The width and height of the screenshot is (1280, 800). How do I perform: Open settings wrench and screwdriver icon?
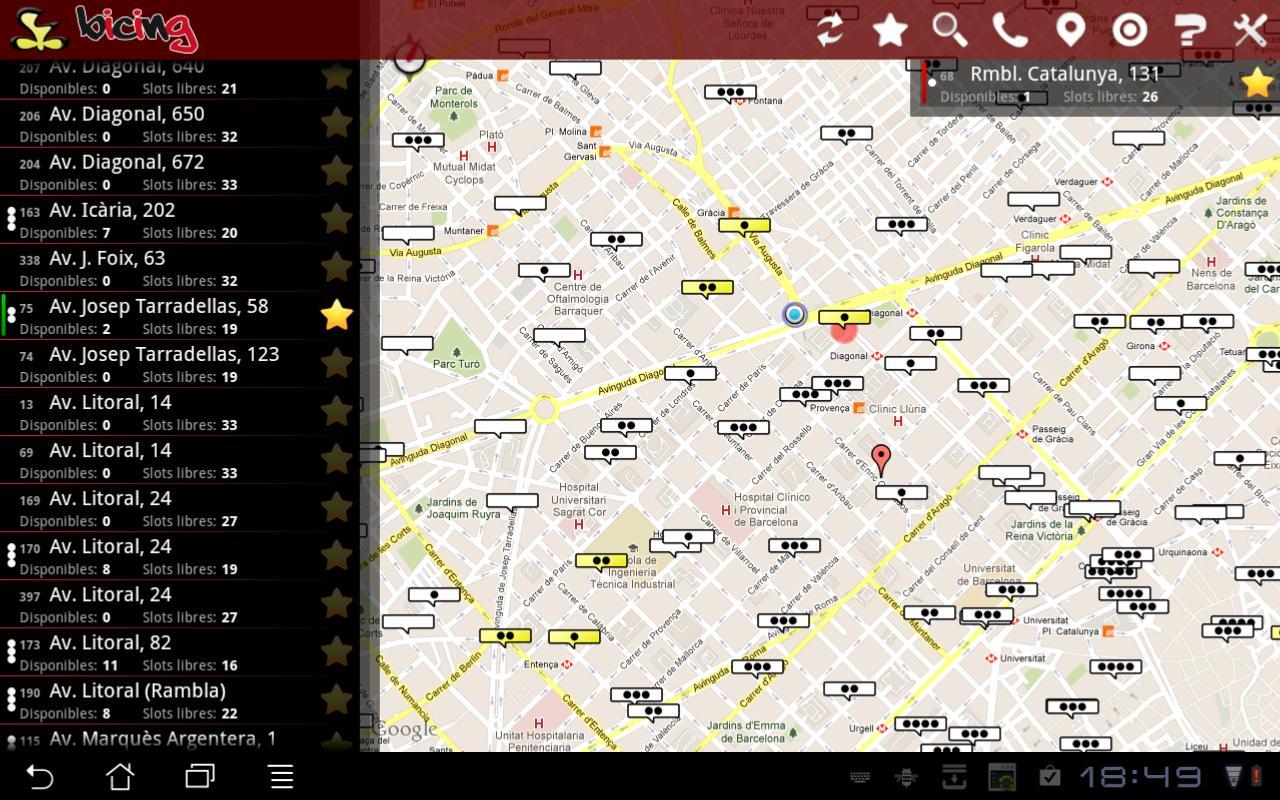[1250, 29]
